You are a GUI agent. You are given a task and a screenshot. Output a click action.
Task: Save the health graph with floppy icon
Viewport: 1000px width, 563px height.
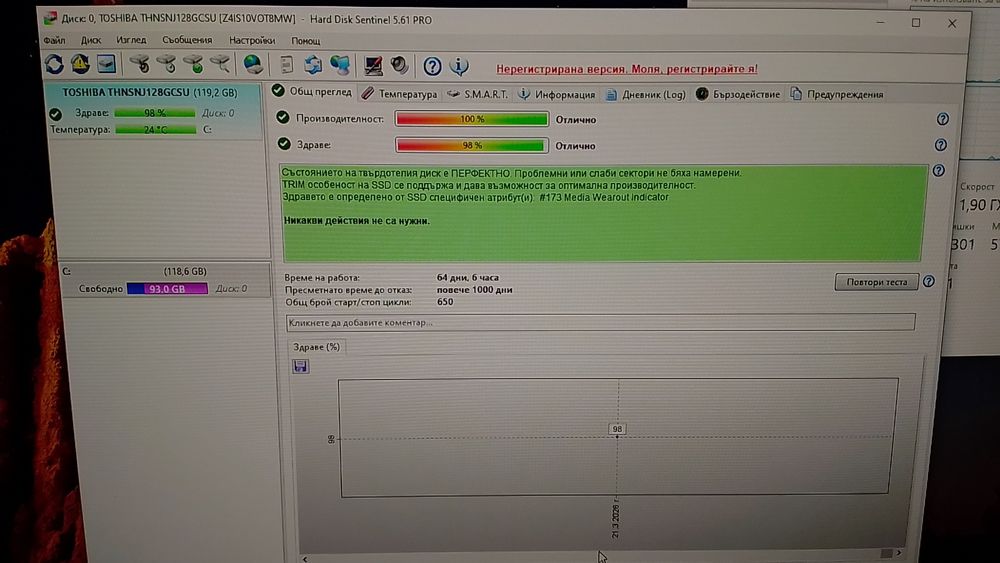click(x=300, y=366)
